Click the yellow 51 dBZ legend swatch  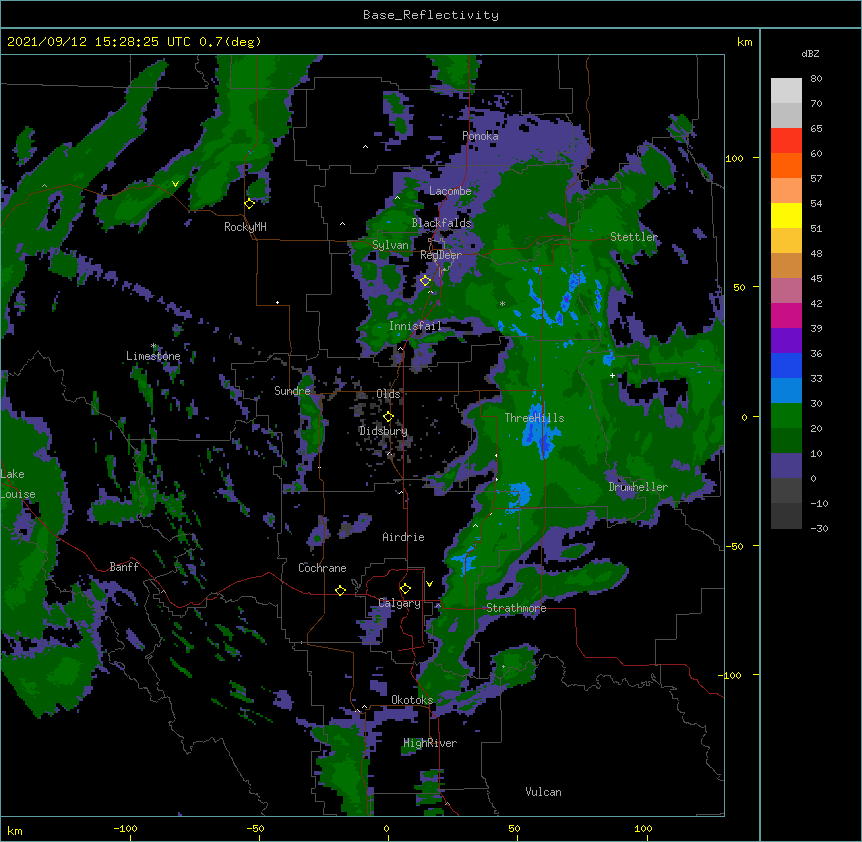(786, 215)
